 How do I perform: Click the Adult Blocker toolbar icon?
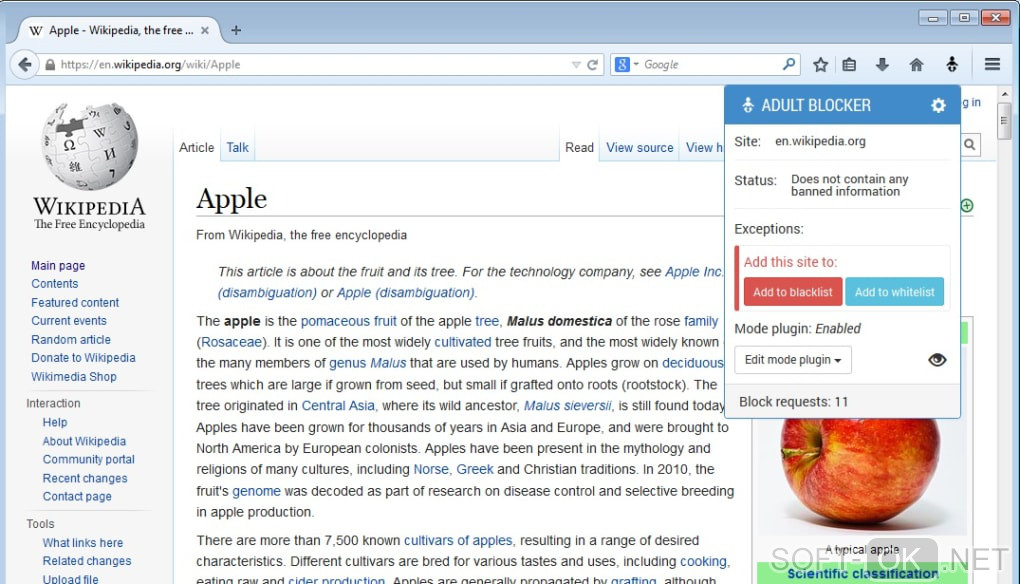(952, 64)
